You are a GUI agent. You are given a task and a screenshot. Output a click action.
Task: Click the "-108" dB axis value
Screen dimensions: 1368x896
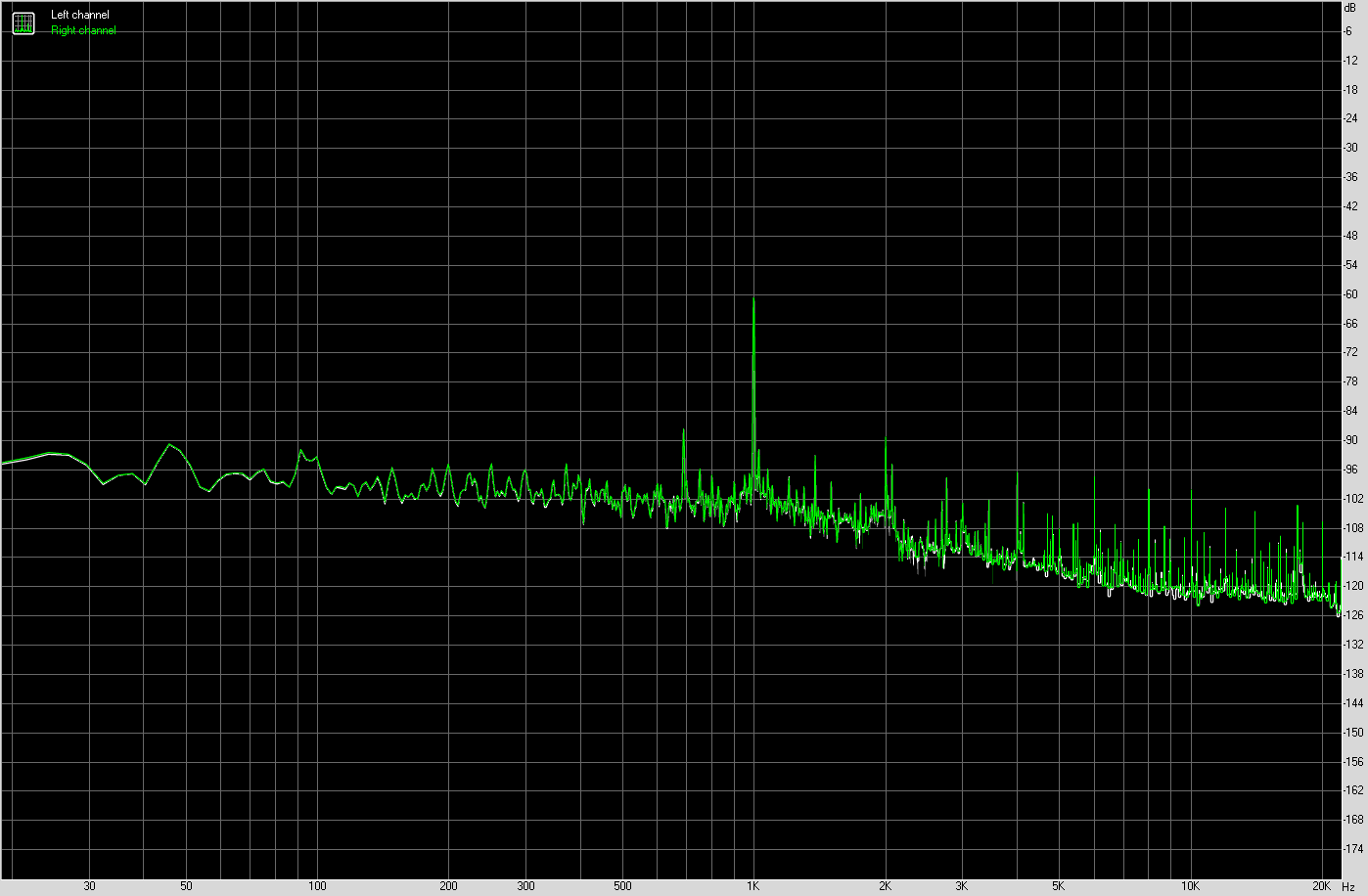coord(1353,528)
